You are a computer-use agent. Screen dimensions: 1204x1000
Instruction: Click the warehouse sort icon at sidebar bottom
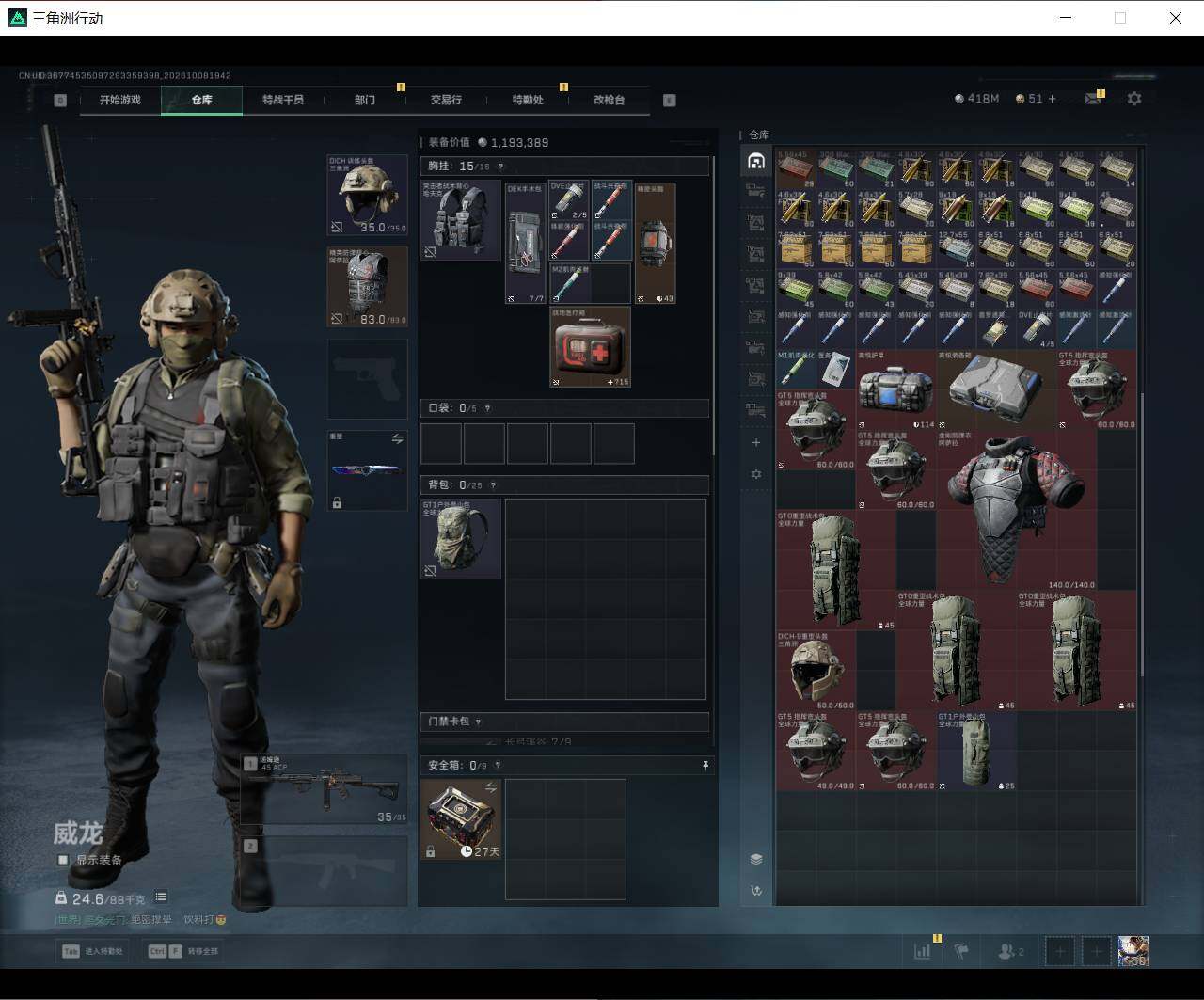pos(755,890)
